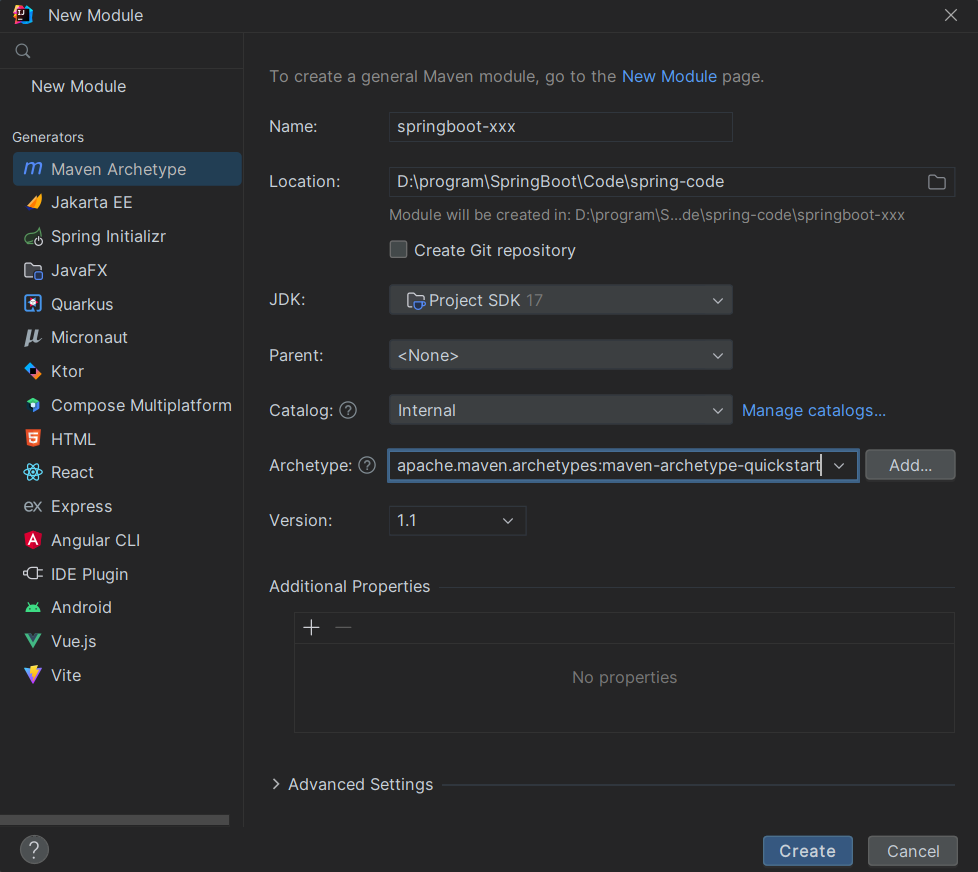
Task: Remove property with the minus icon
Action: pyautogui.click(x=343, y=627)
